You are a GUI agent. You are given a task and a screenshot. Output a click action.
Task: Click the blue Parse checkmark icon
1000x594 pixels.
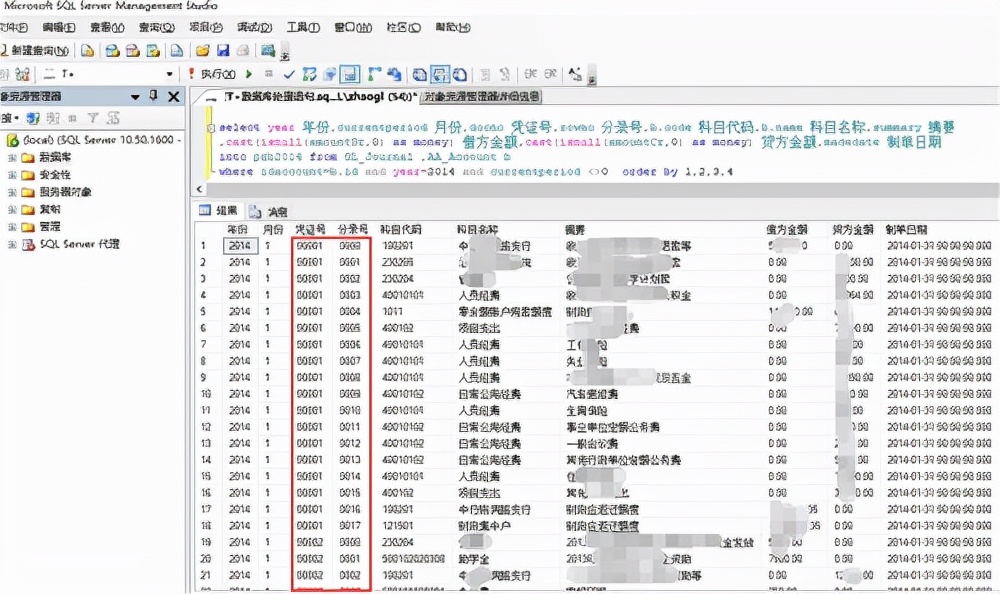(289, 73)
